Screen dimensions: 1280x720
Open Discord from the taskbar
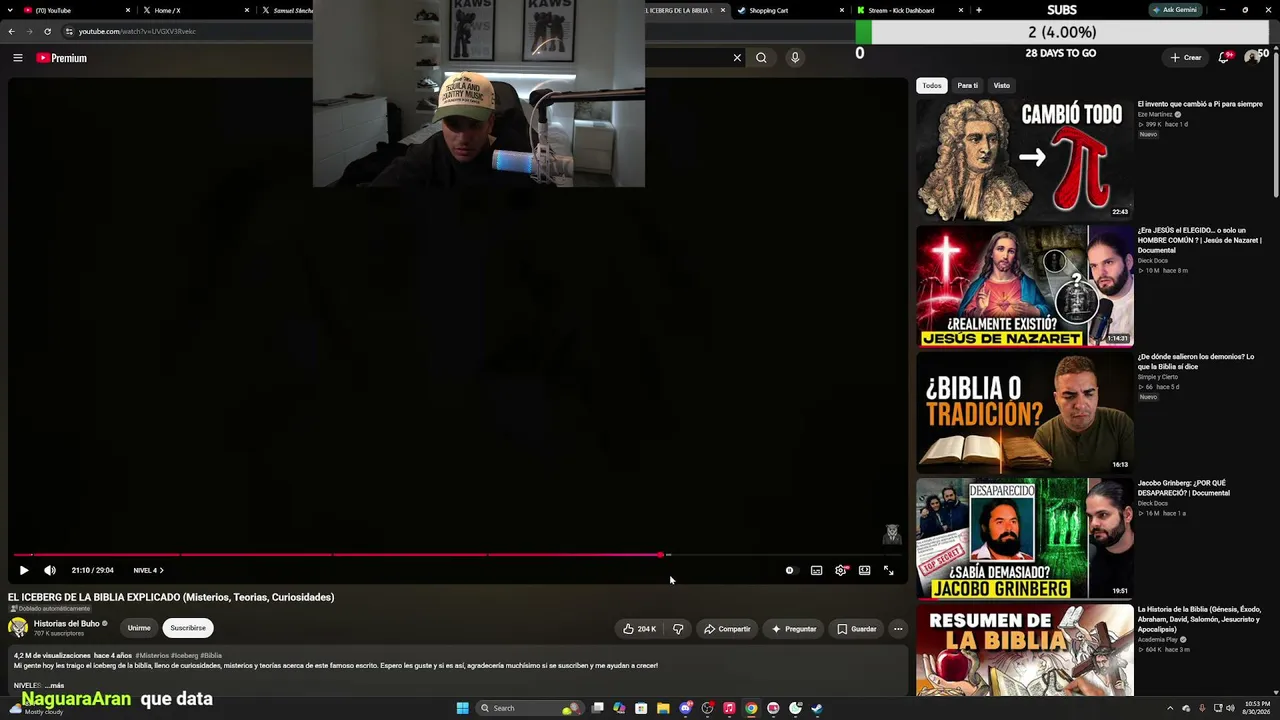coord(685,708)
